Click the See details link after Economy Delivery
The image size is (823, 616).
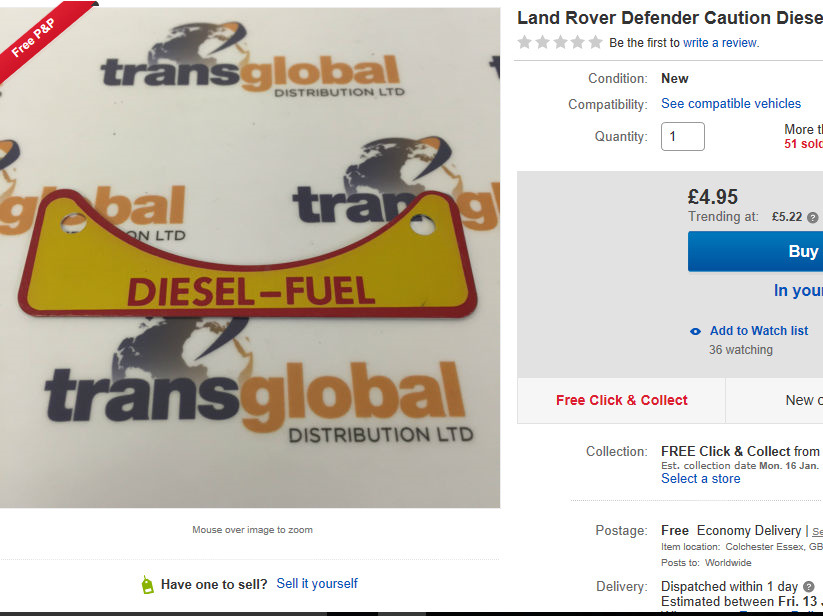[817, 532]
